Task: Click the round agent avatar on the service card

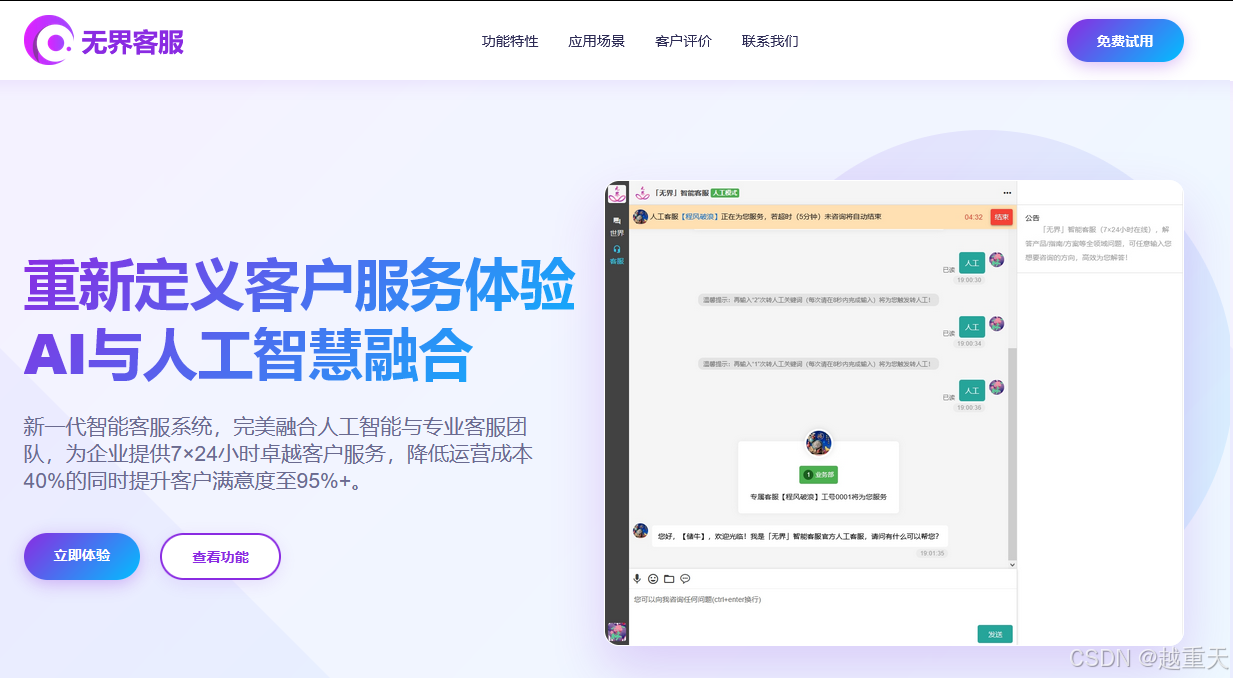Action: pos(819,443)
